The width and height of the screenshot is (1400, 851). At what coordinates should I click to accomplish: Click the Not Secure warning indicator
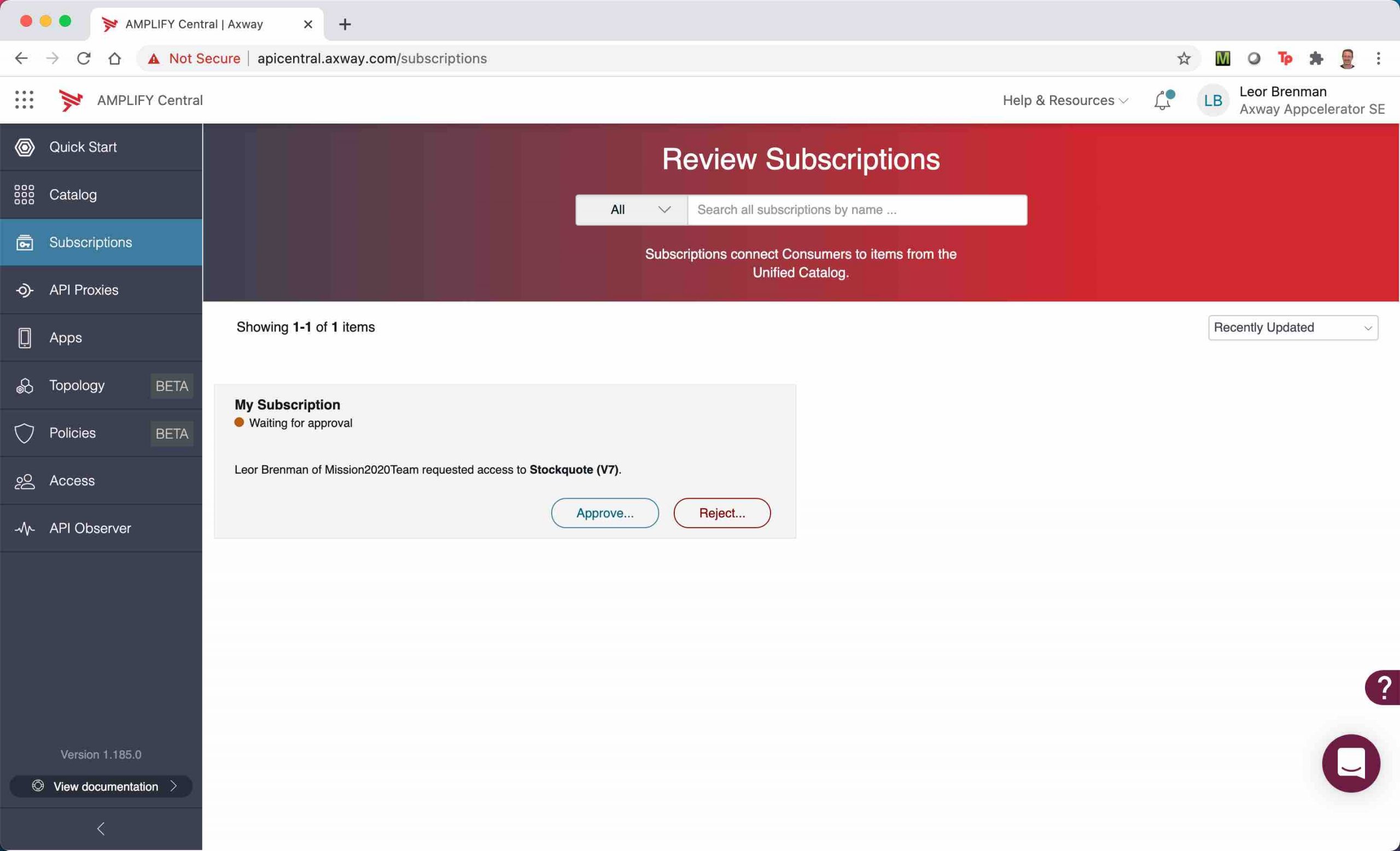coord(194,59)
